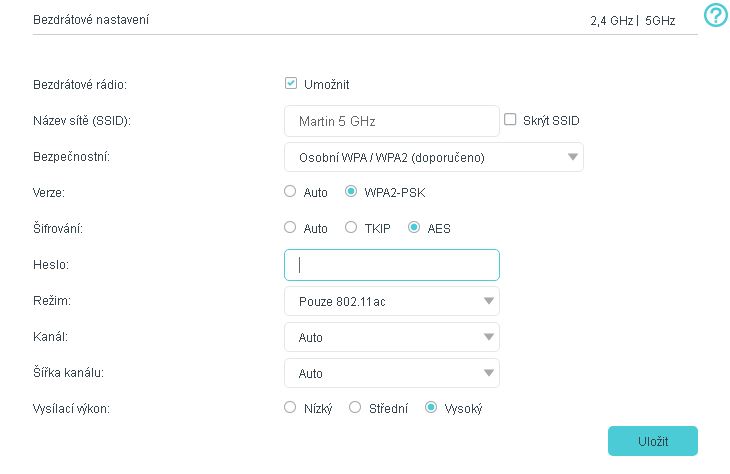
Task: Select Auto for Verze
Action: [291, 191]
